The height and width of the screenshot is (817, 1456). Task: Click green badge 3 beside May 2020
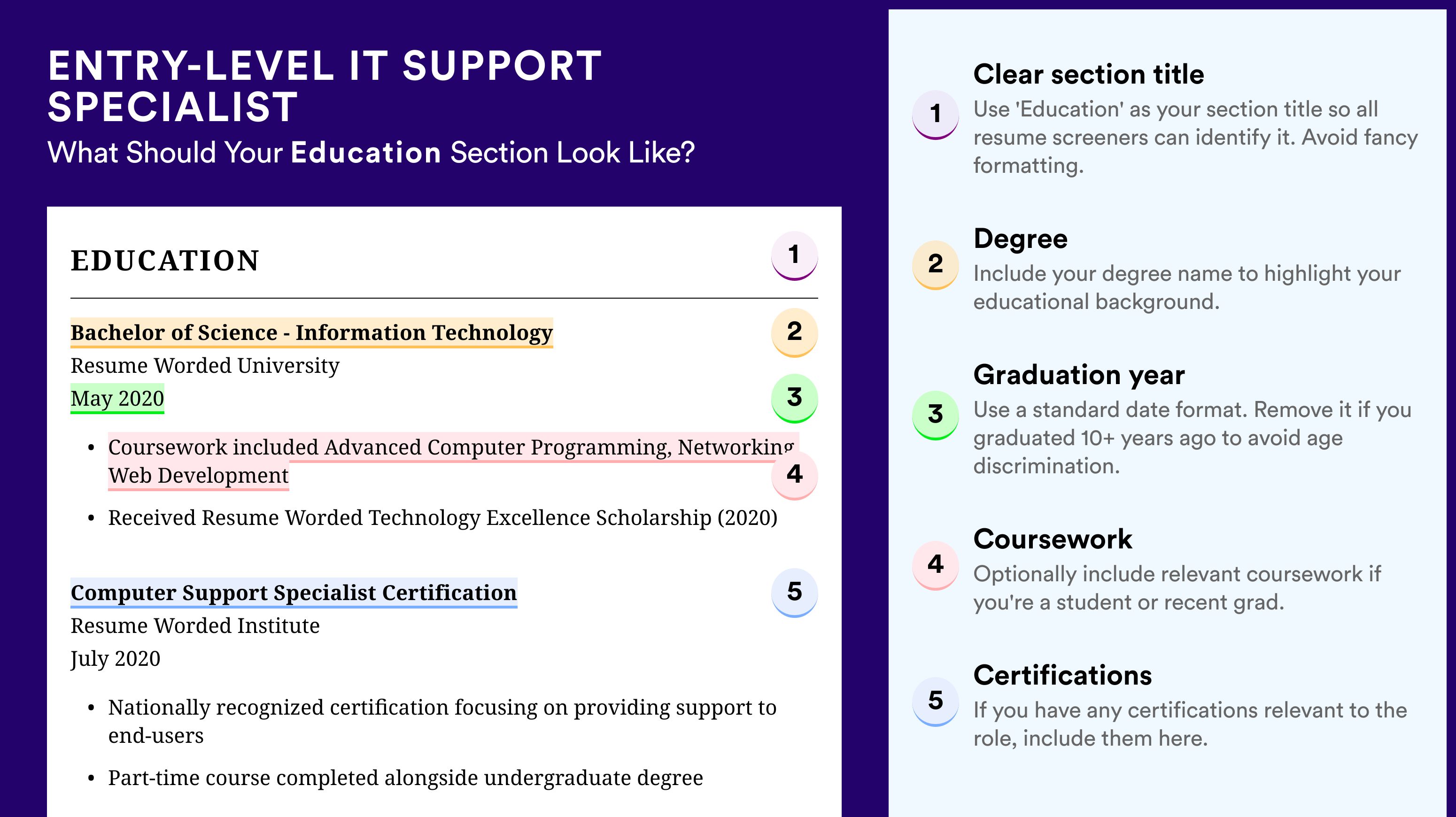point(794,398)
